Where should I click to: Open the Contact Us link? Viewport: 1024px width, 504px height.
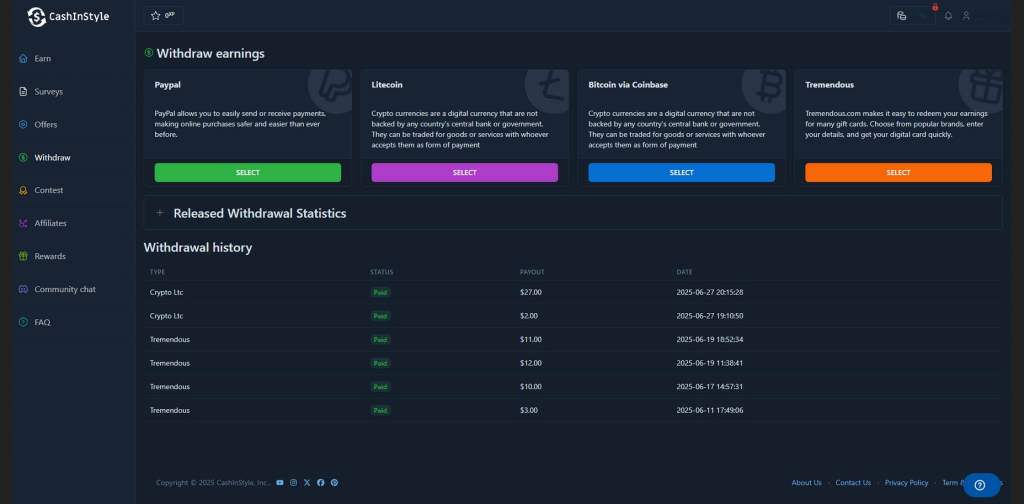853,482
